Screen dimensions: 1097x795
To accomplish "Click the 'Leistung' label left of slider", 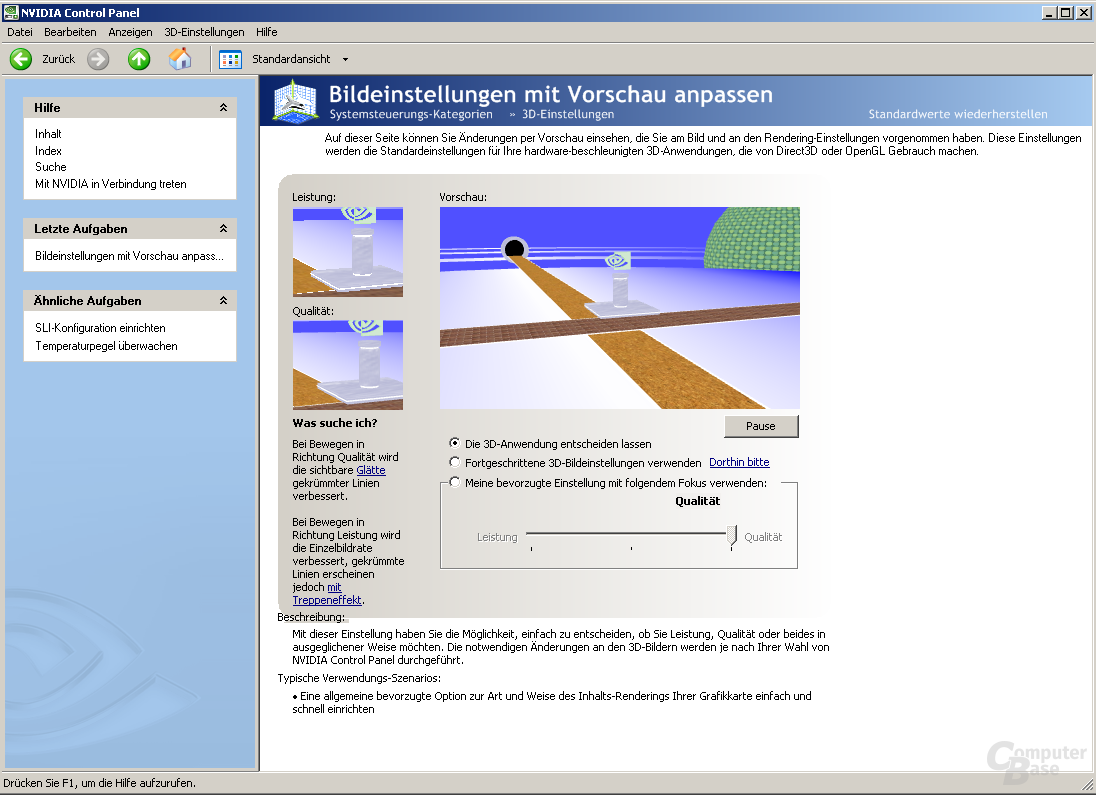I will 497,537.
